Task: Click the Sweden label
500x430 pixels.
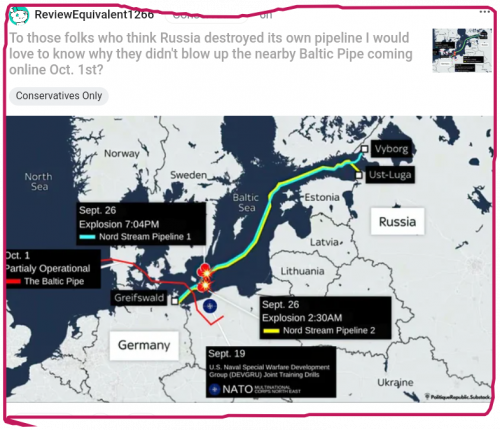Action: tap(188, 175)
